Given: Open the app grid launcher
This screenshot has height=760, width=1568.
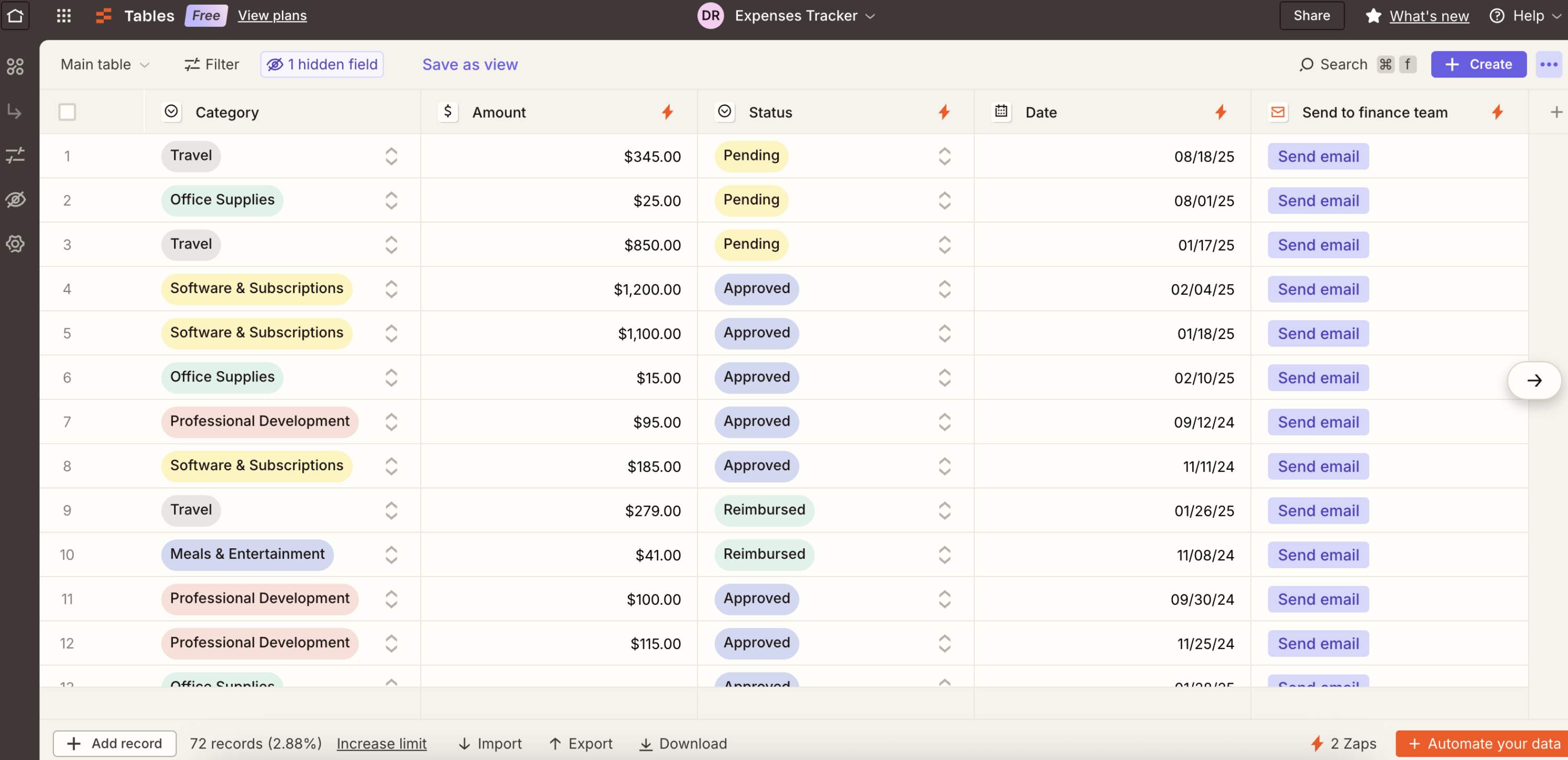Looking at the screenshot, I should click(63, 16).
